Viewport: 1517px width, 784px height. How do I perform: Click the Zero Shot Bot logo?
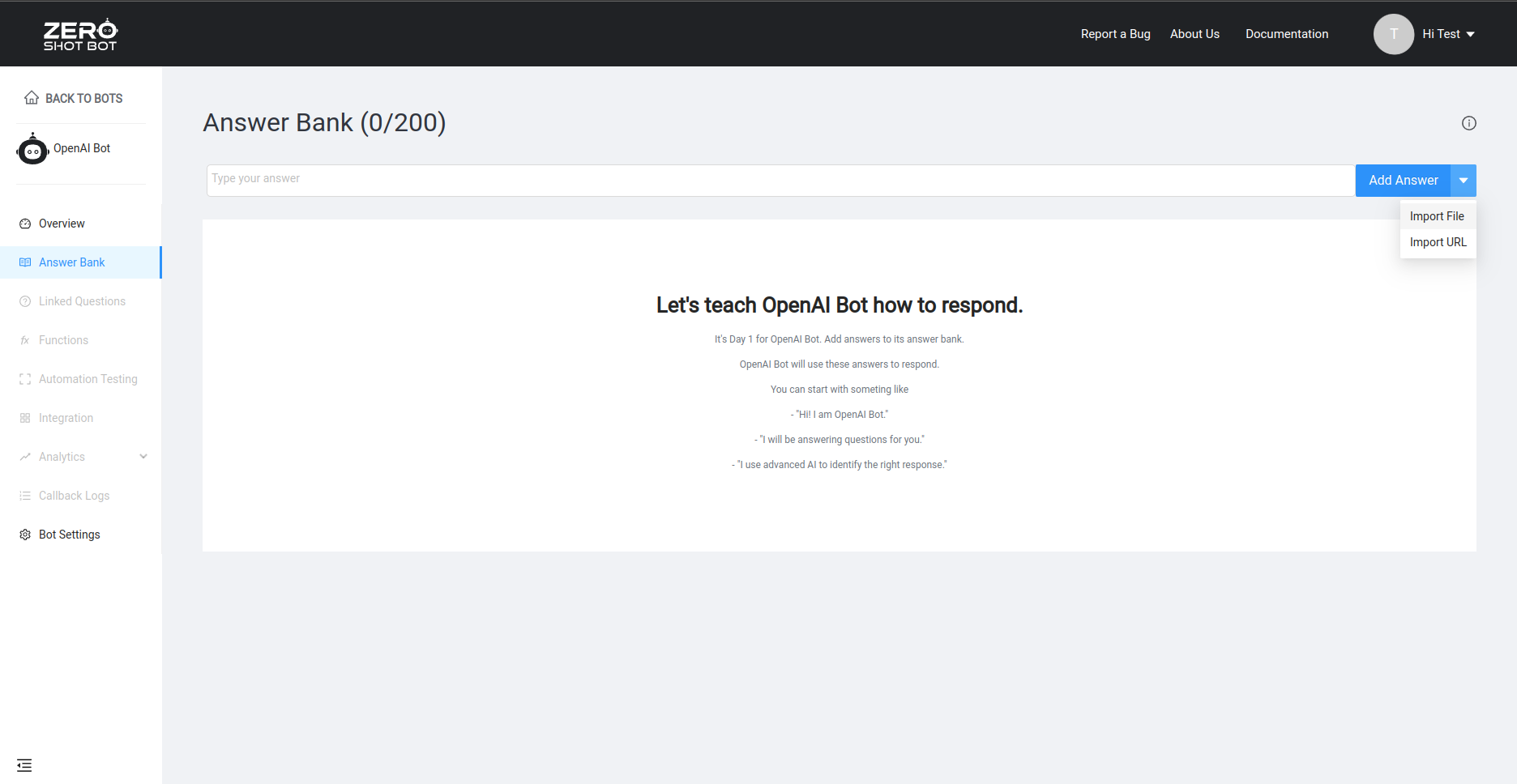(x=80, y=35)
